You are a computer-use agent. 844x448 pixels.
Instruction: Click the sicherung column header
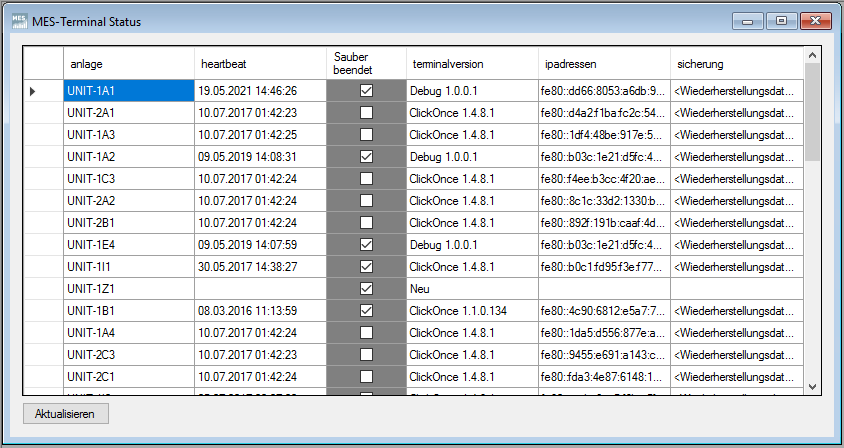coord(735,63)
